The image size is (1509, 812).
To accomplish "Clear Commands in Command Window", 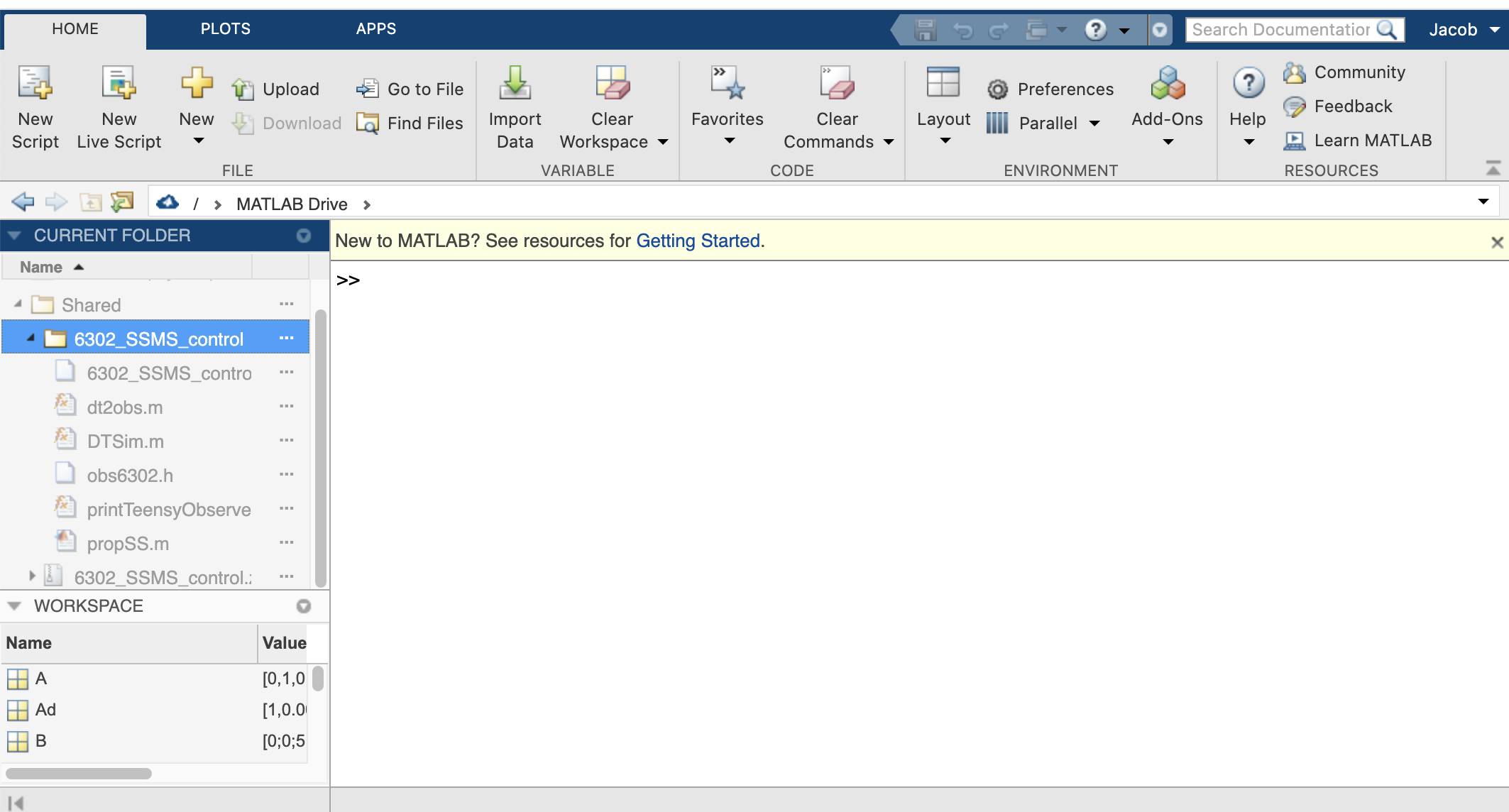I will pyautogui.click(x=837, y=107).
